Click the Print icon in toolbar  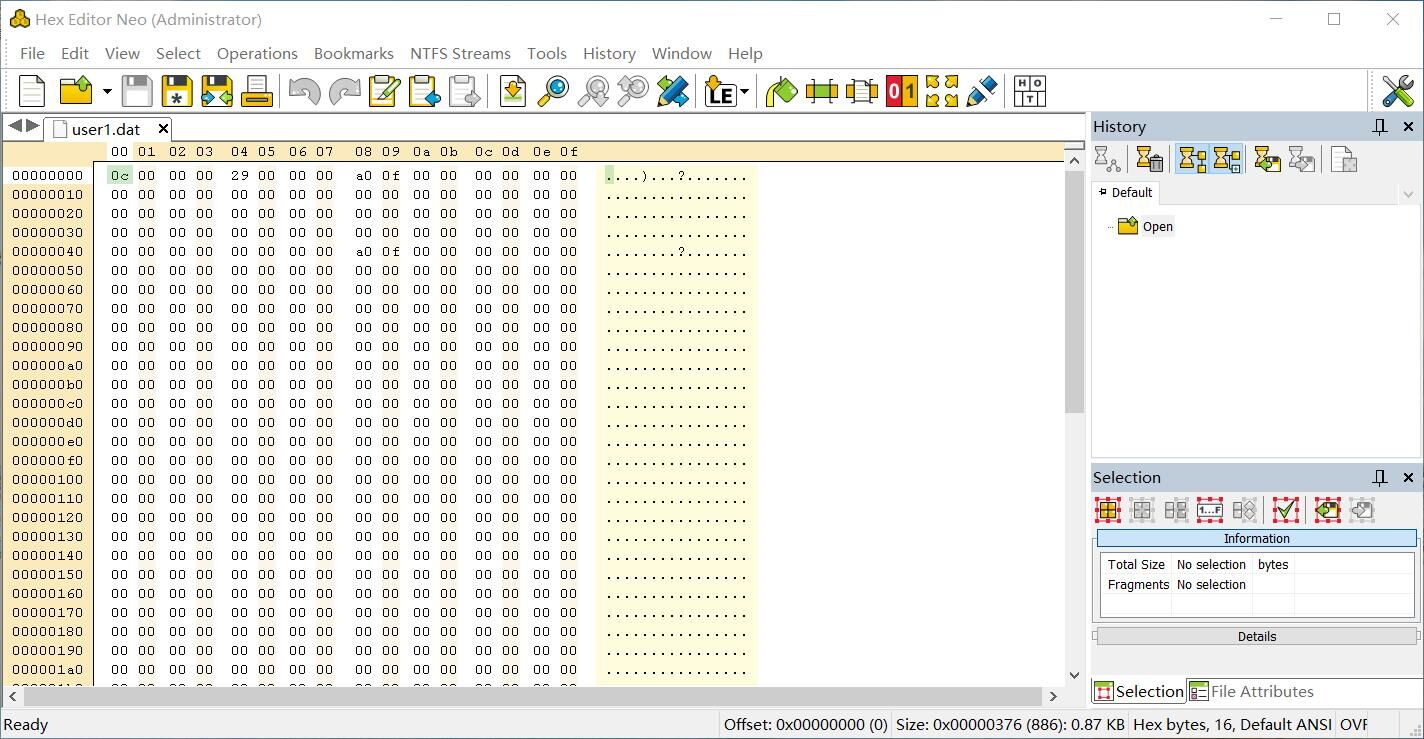point(257,91)
